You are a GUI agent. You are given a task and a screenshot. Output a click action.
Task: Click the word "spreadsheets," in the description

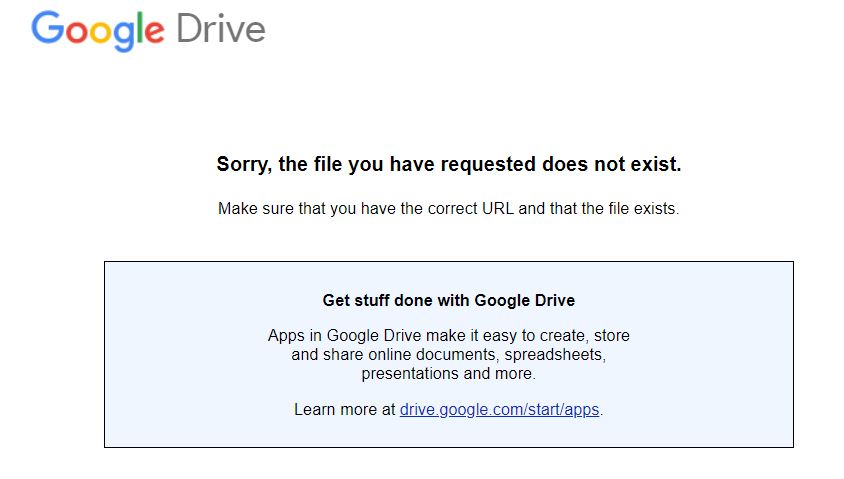click(555, 354)
